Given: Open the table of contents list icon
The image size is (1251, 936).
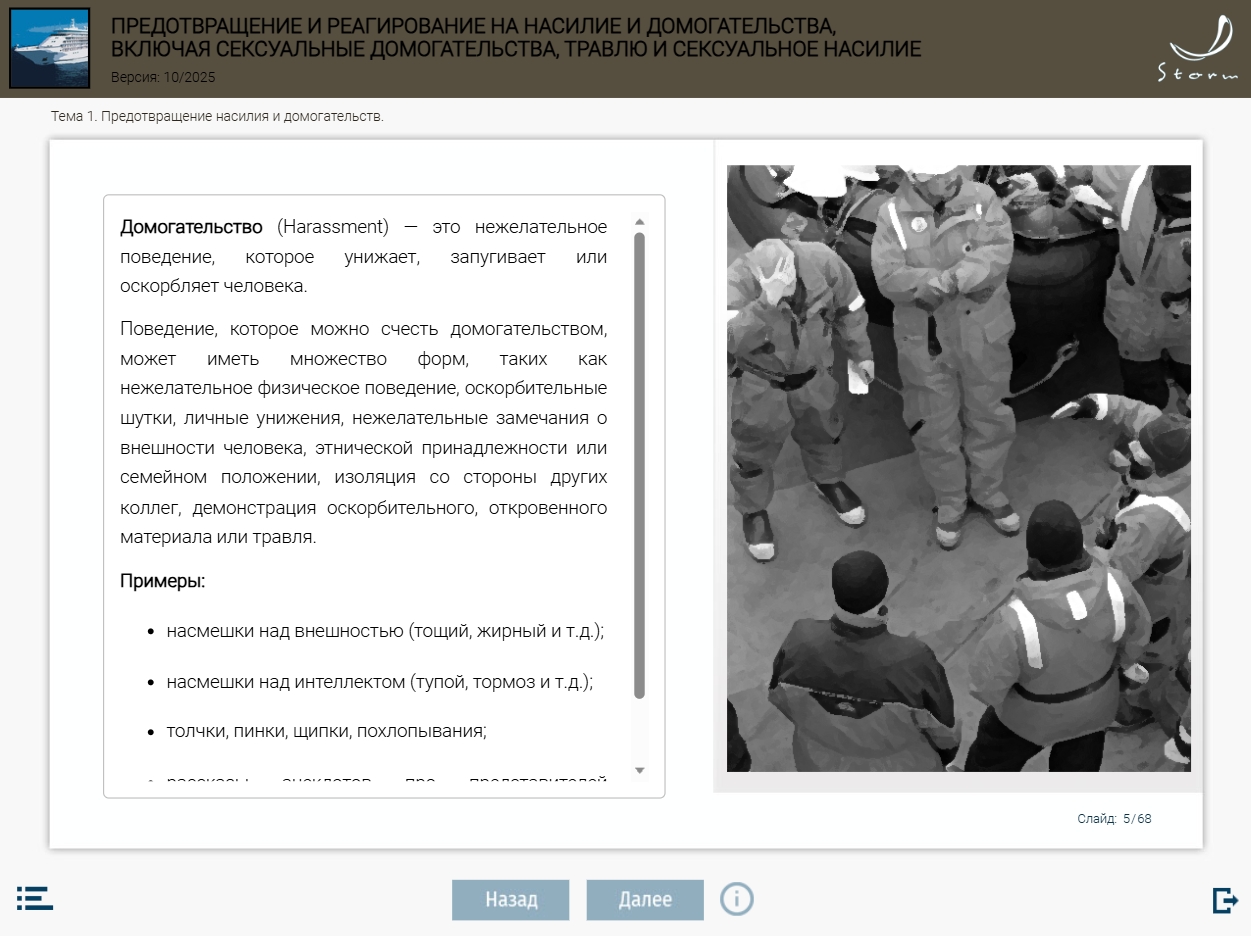Looking at the screenshot, I should pos(35,898).
